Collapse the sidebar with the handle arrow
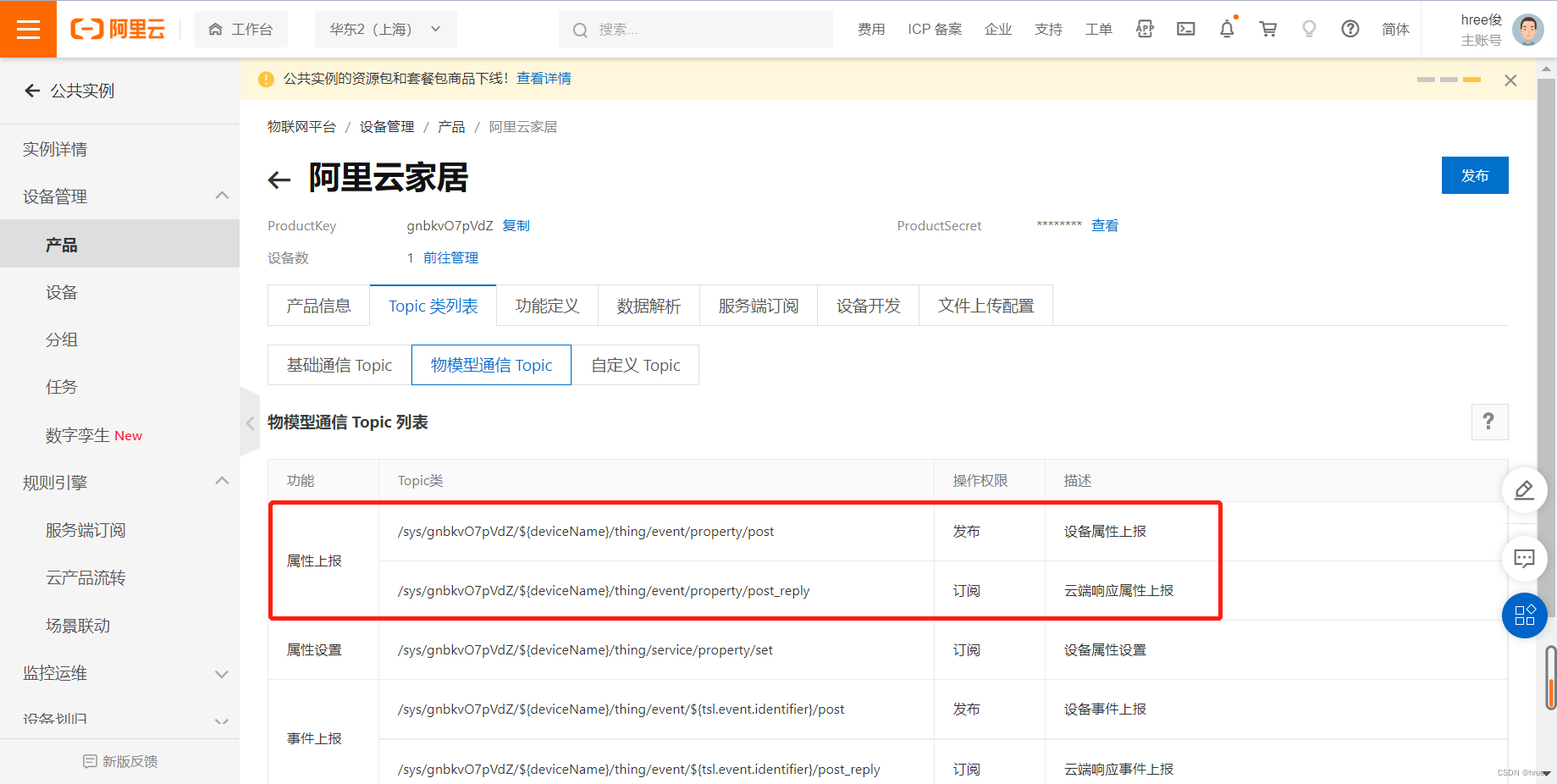This screenshot has width=1557, height=784. (250, 422)
